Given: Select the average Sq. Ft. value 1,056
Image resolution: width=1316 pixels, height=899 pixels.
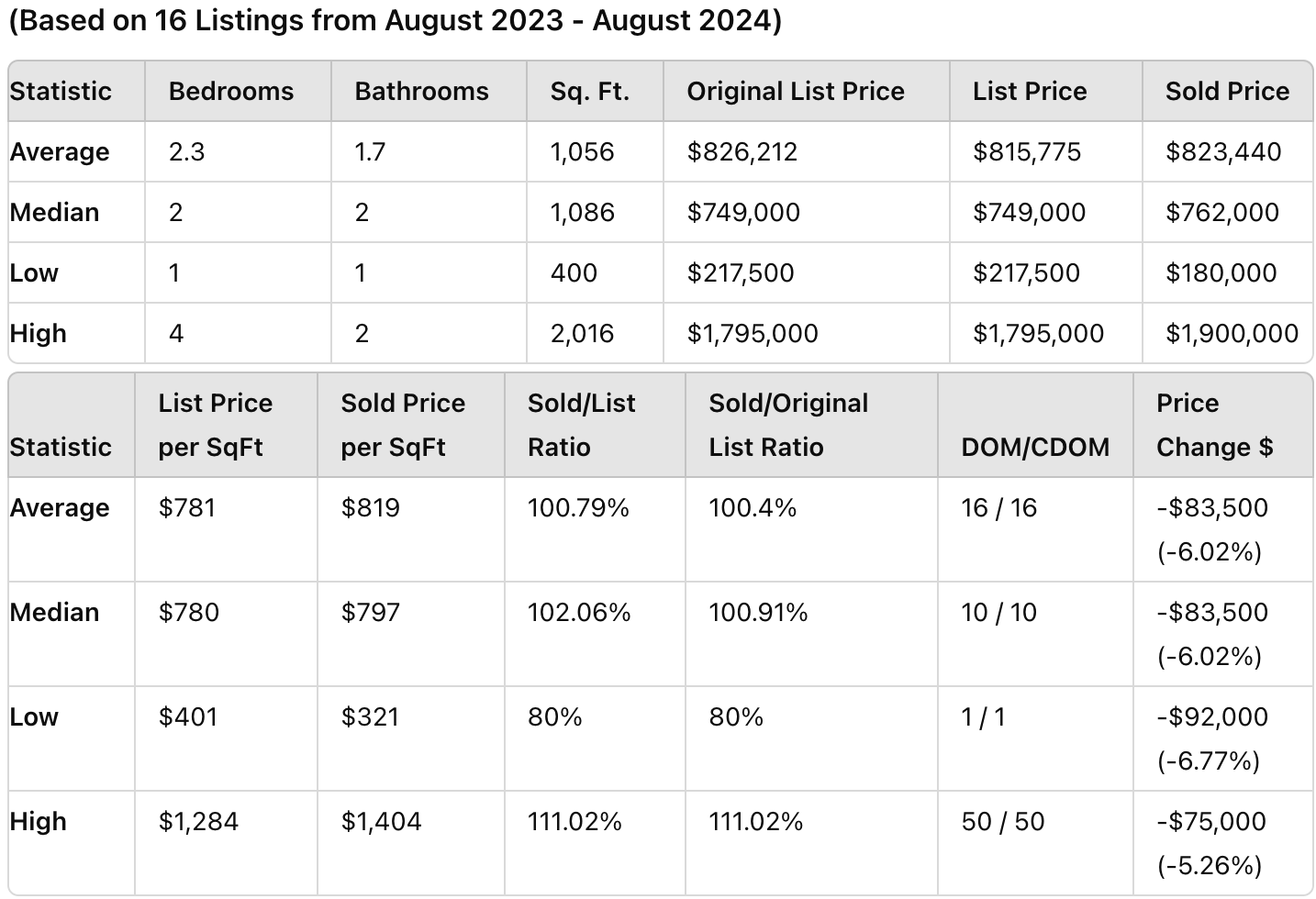Looking at the screenshot, I should (582, 151).
